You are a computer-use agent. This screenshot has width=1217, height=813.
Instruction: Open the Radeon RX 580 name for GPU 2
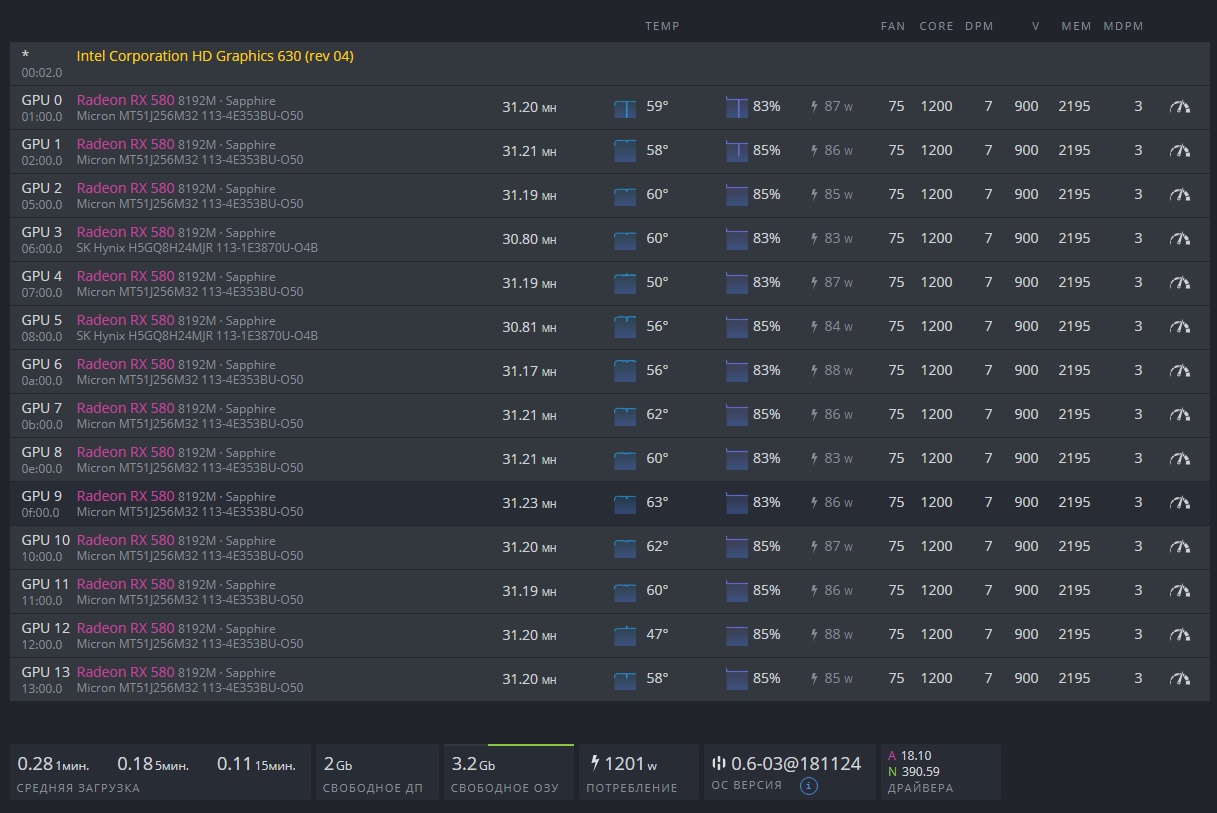[x=125, y=188]
